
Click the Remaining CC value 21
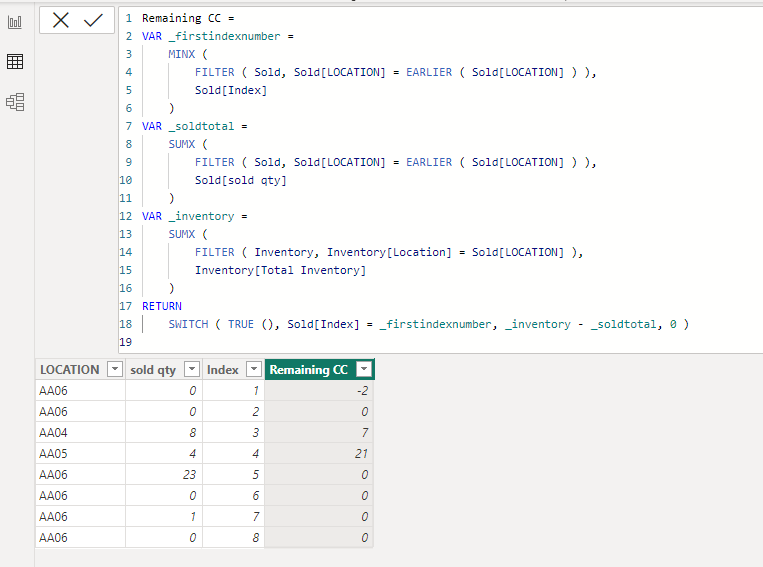[x=319, y=454]
